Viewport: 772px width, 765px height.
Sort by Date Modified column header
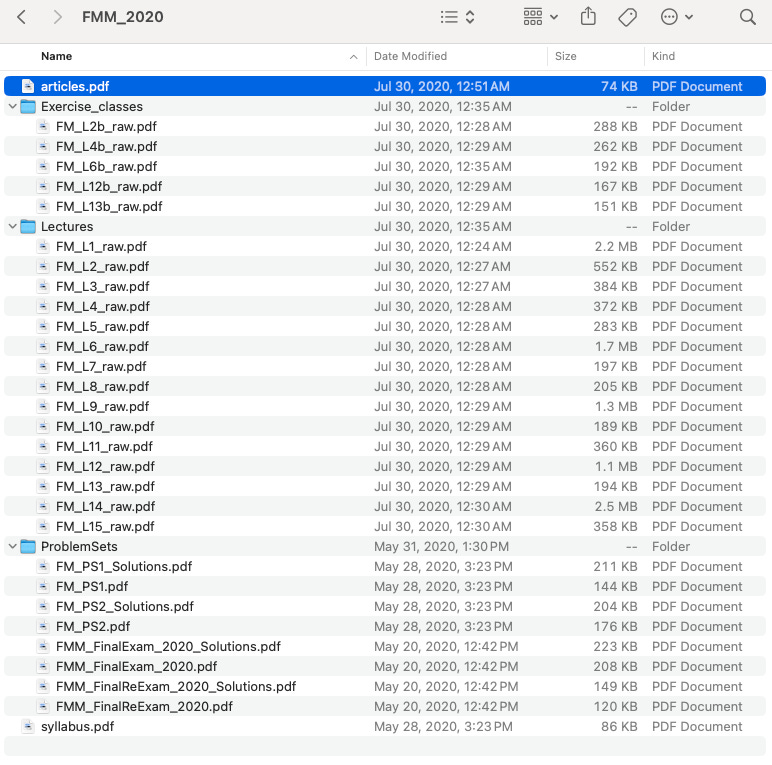(x=410, y=56)
